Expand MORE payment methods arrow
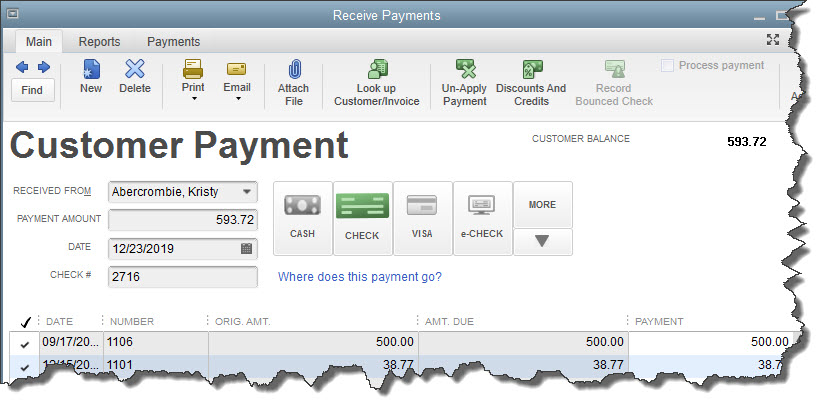829x409 pixels. pos(542,242)
